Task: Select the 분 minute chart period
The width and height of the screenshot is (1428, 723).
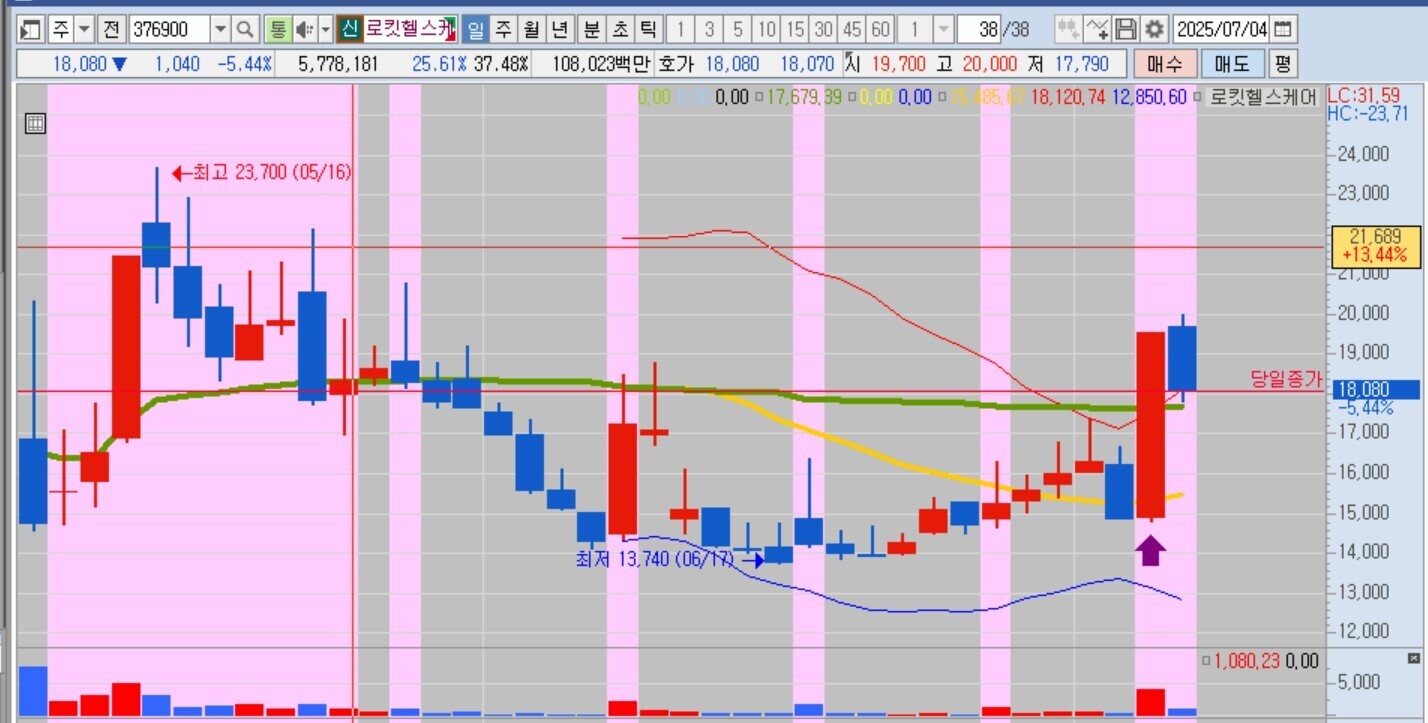Action: pyautogui.click(x=590, y=29)
